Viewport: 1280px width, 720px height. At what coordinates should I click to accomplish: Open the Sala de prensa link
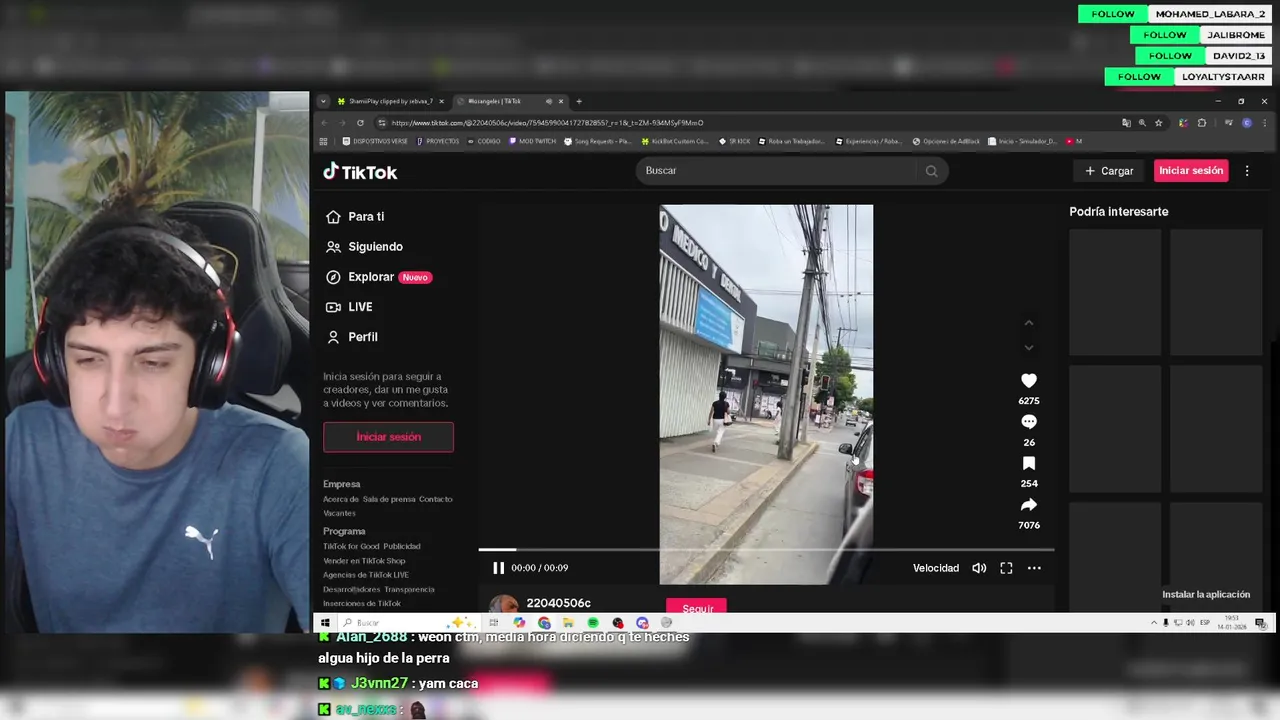pos(389,499)
